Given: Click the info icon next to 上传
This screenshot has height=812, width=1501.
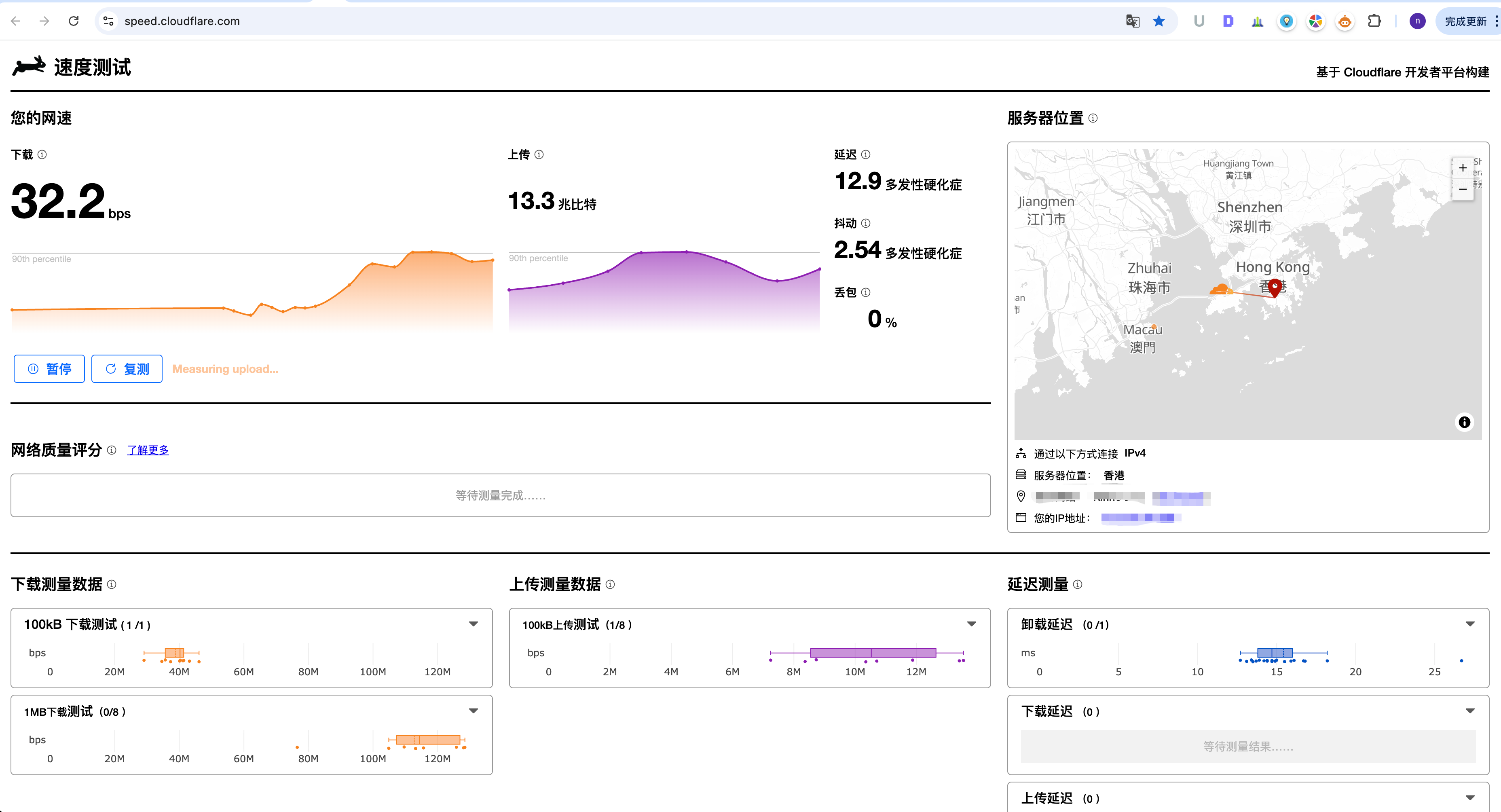Looking at the screenshot, I should point(539,154).
